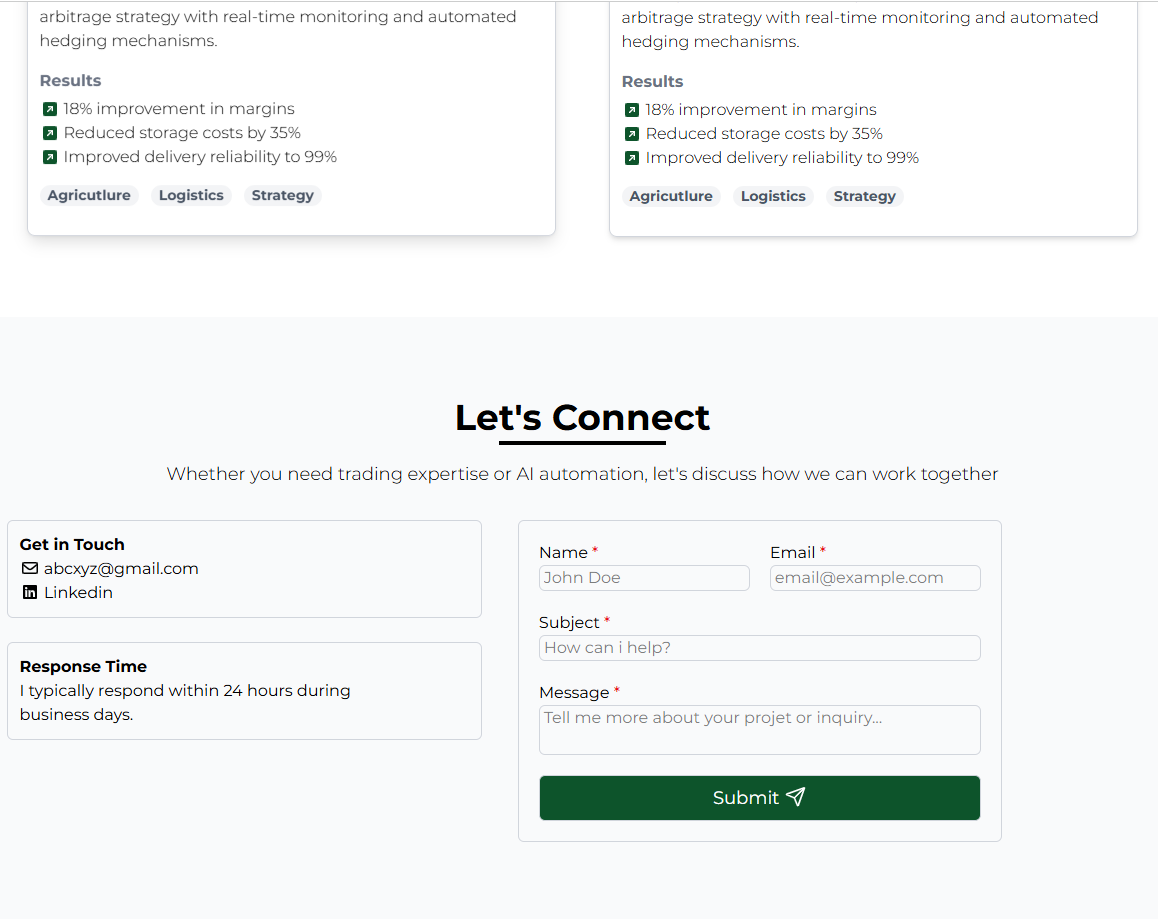Click inside the Message text area
Screen dimensions: 1158x919
760,730
